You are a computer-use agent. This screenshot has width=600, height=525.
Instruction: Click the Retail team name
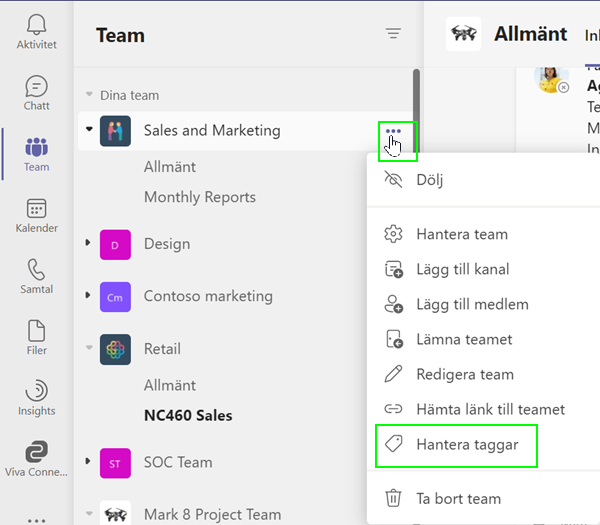(x=162, y=349)
